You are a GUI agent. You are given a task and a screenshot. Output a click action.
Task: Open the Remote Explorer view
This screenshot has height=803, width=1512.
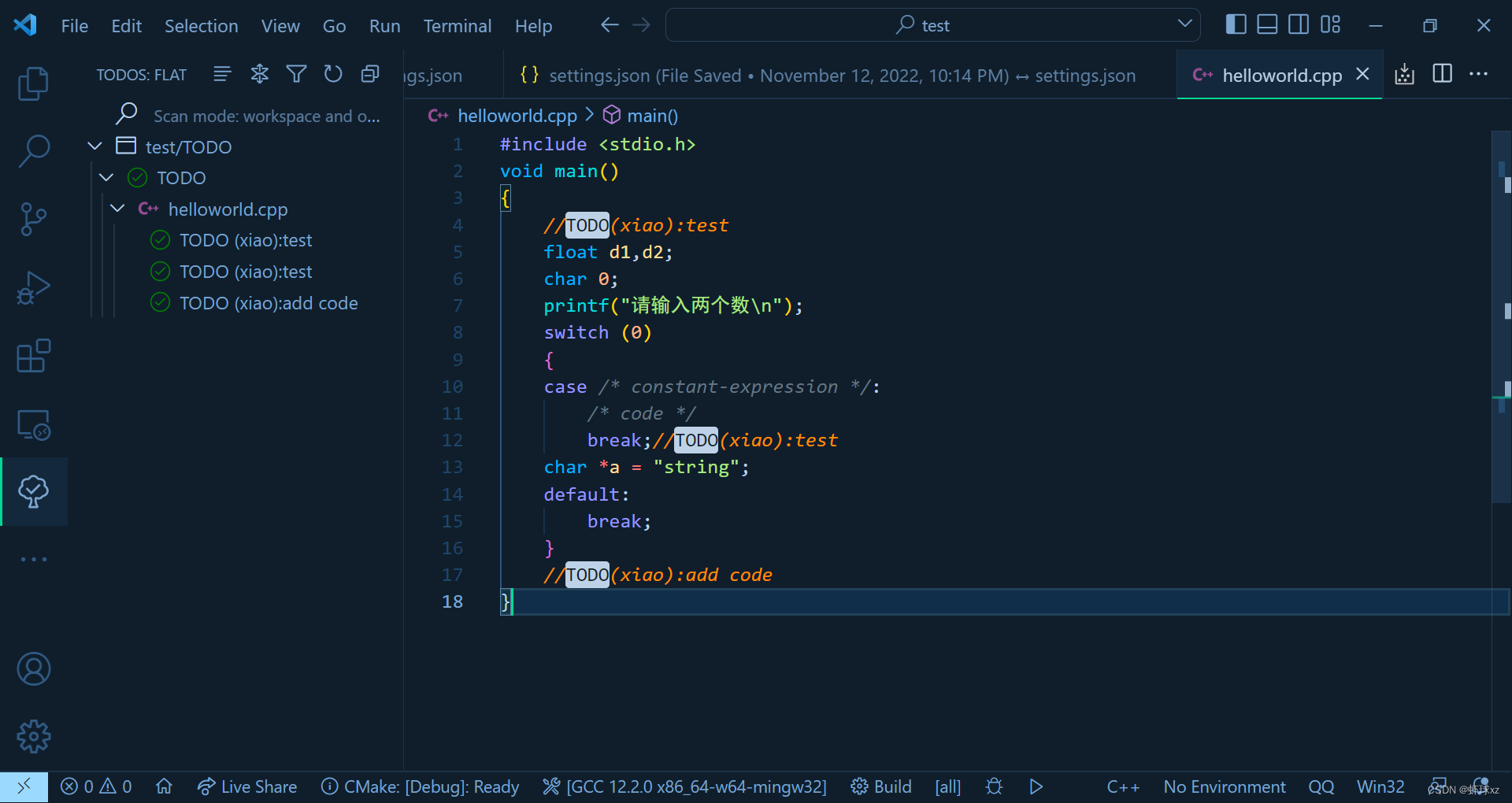[33, 424]
